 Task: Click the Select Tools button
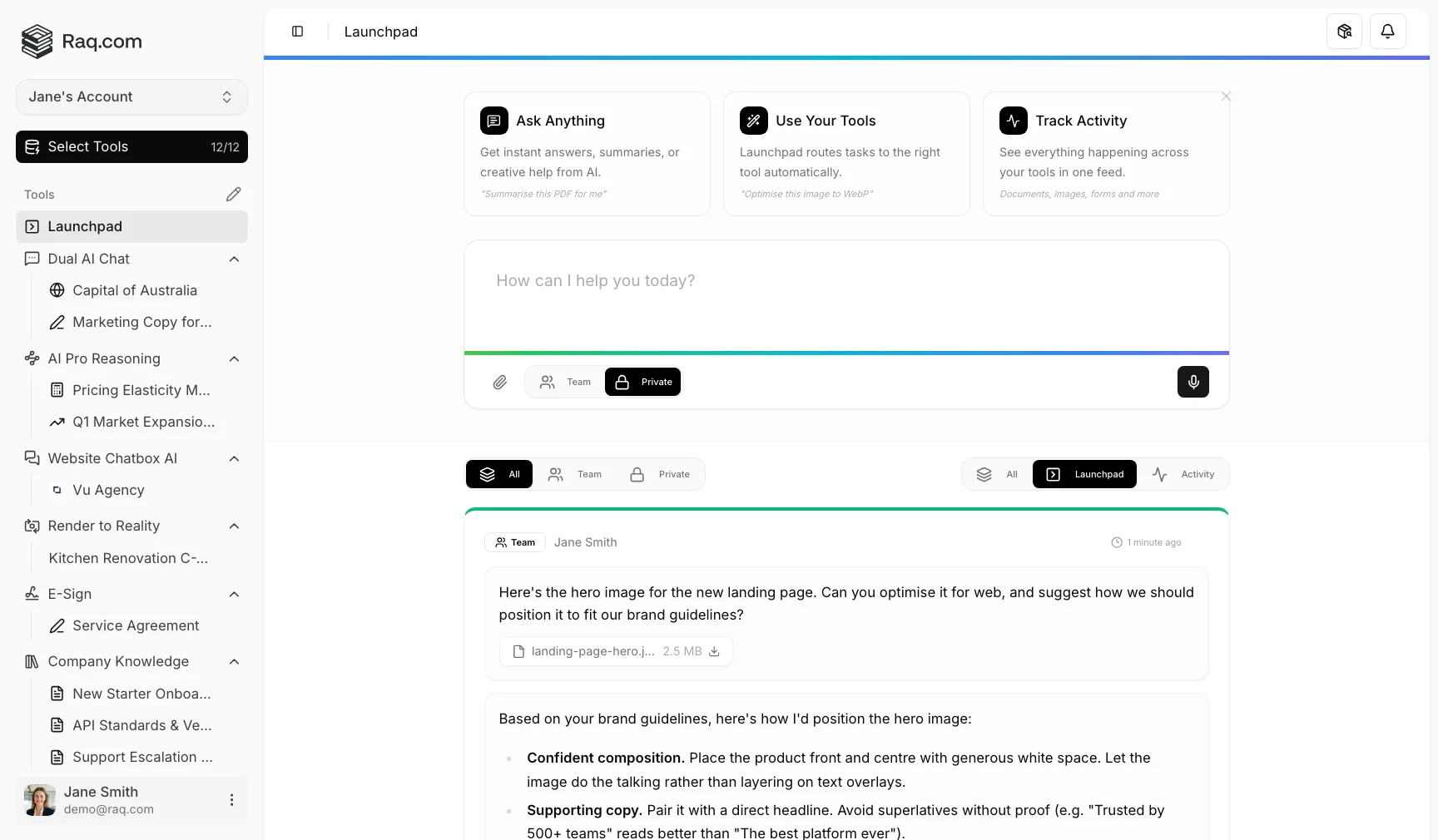pos(131,146)
